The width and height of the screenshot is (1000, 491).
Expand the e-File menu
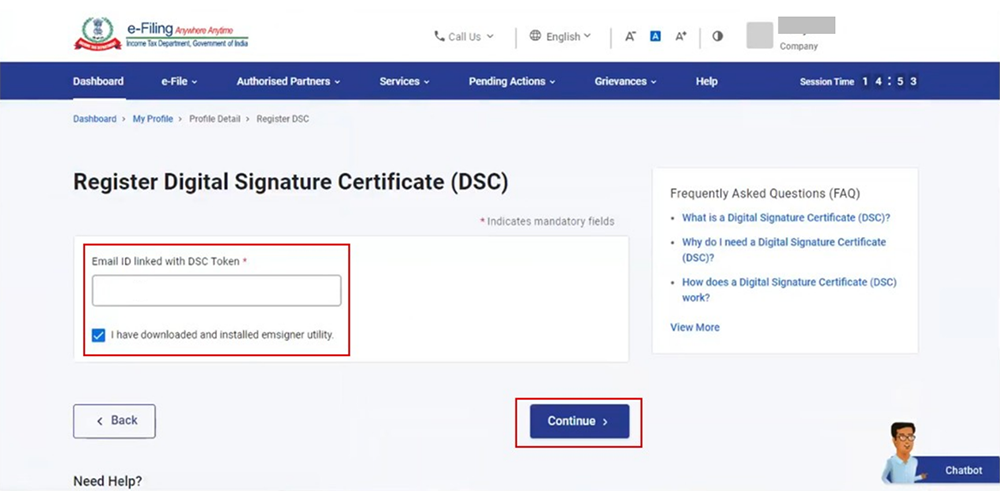[x=179, y=81]
